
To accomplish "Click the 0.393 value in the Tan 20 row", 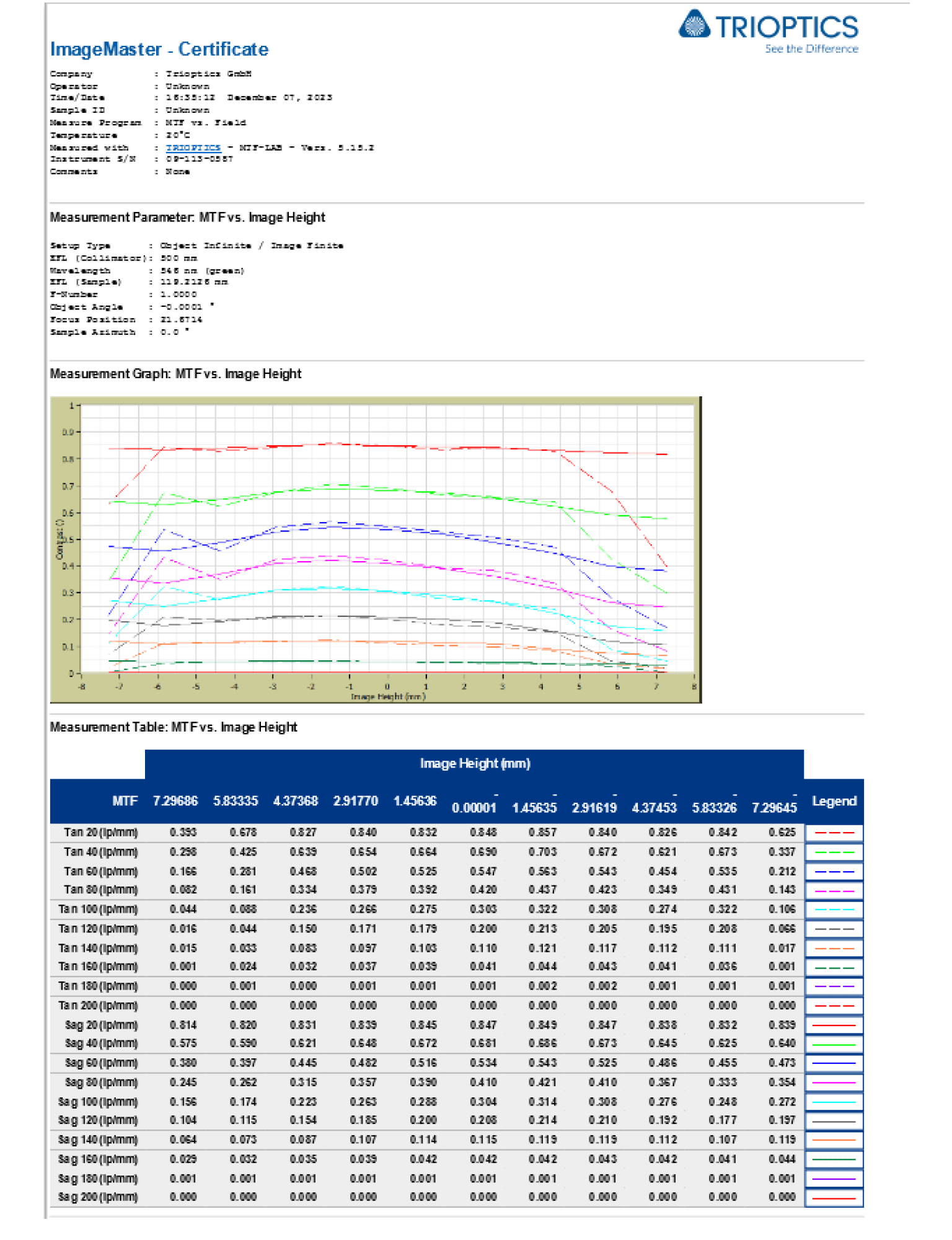I will point(183,833).
